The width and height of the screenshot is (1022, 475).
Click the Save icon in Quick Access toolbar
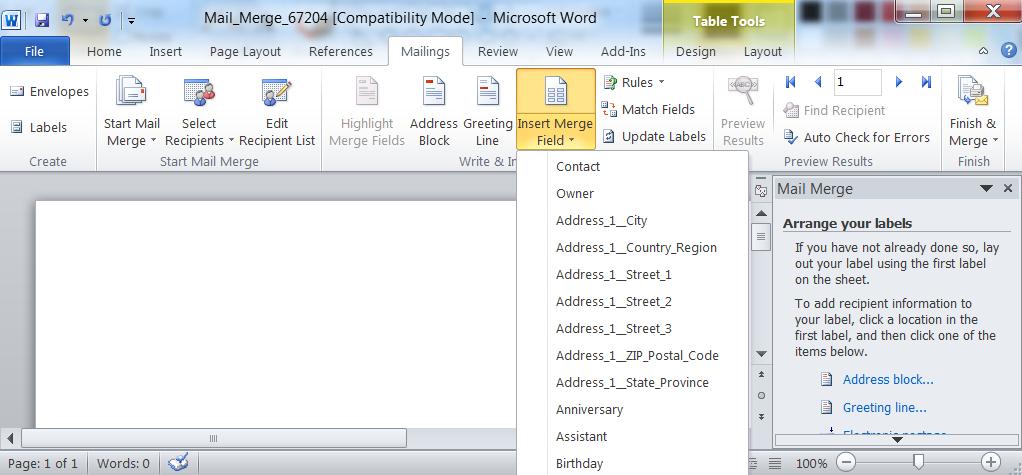tap(42, 20)
